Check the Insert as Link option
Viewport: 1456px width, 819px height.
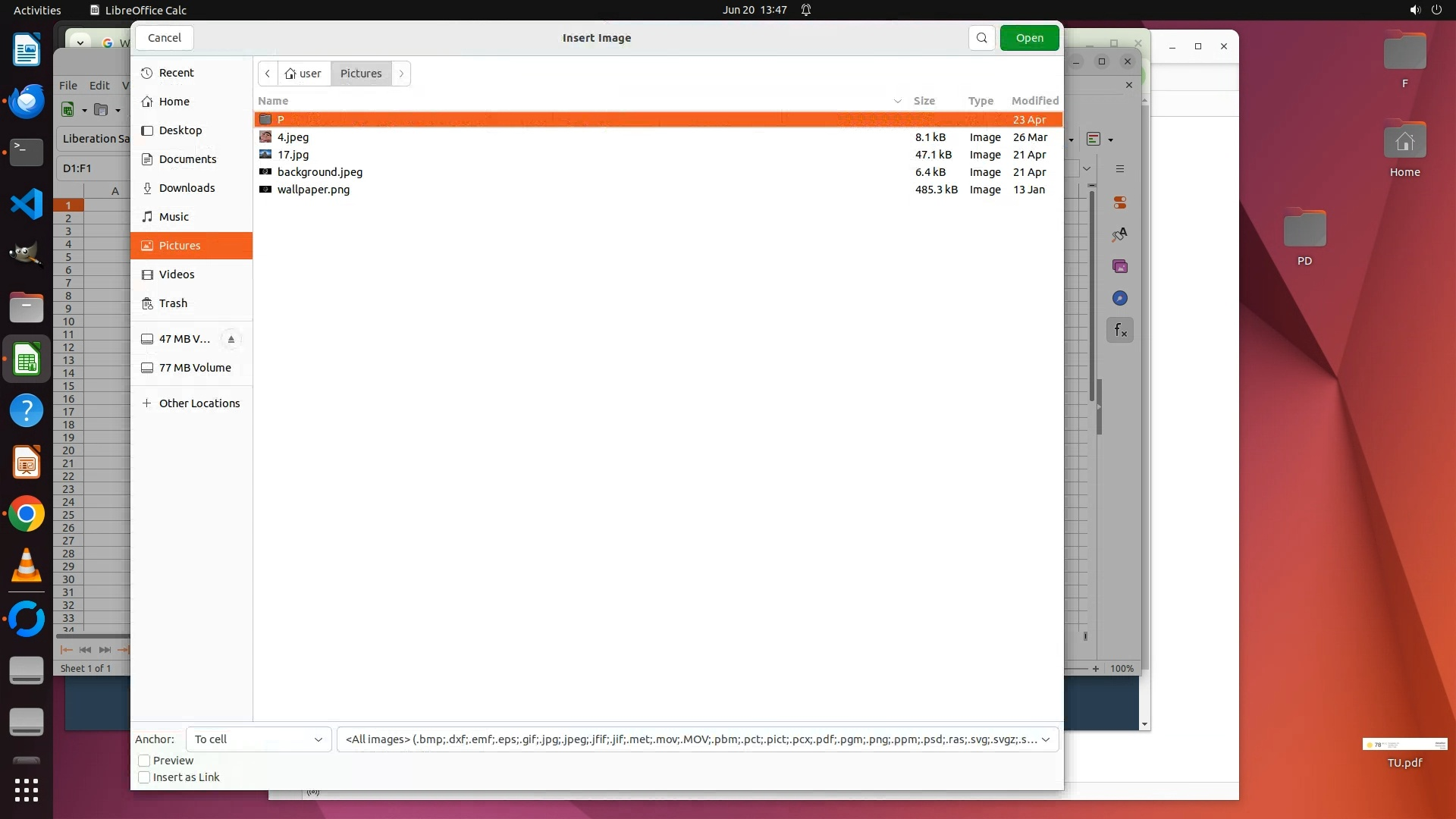point(144,777)
